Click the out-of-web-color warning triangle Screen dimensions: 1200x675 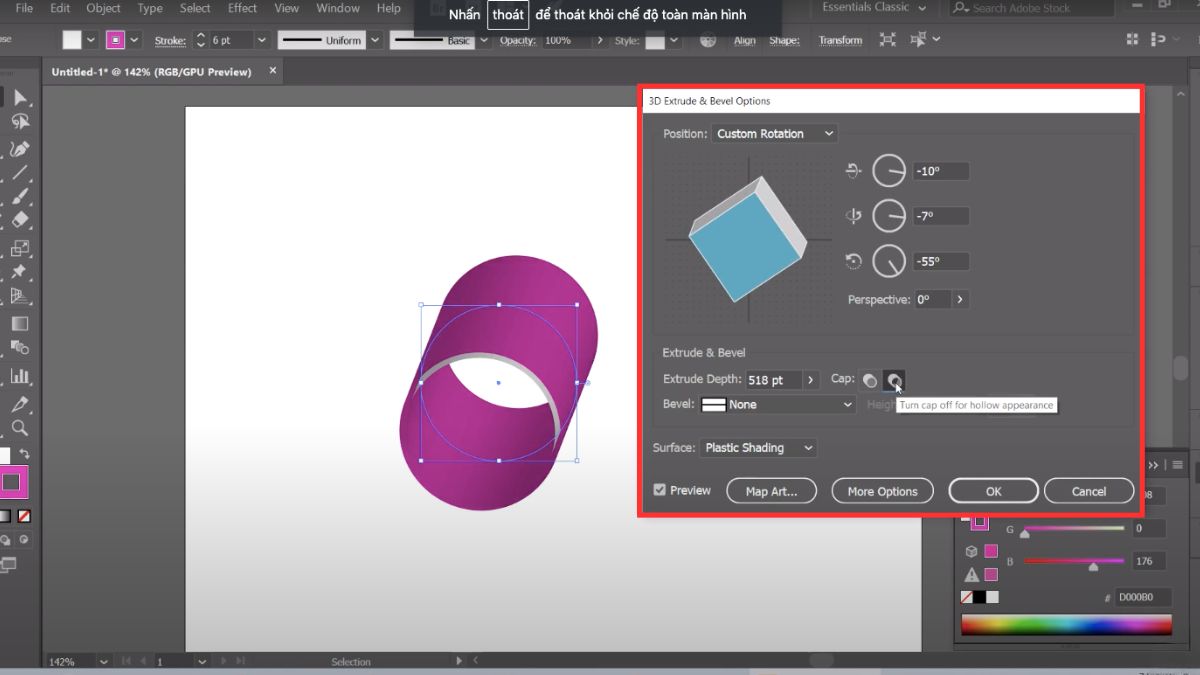[971, 575]
